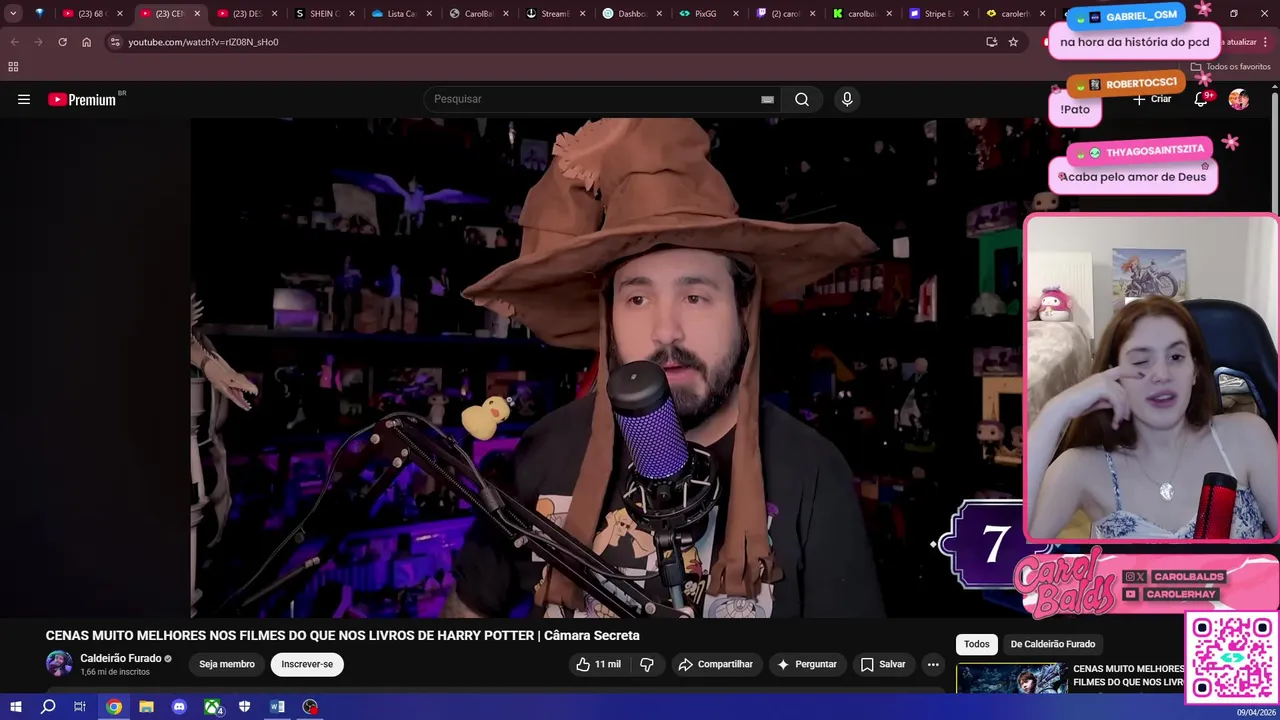Viewport: 1280px width, 720px height.
Task: Go back in the browser
Action: (14, 42)
